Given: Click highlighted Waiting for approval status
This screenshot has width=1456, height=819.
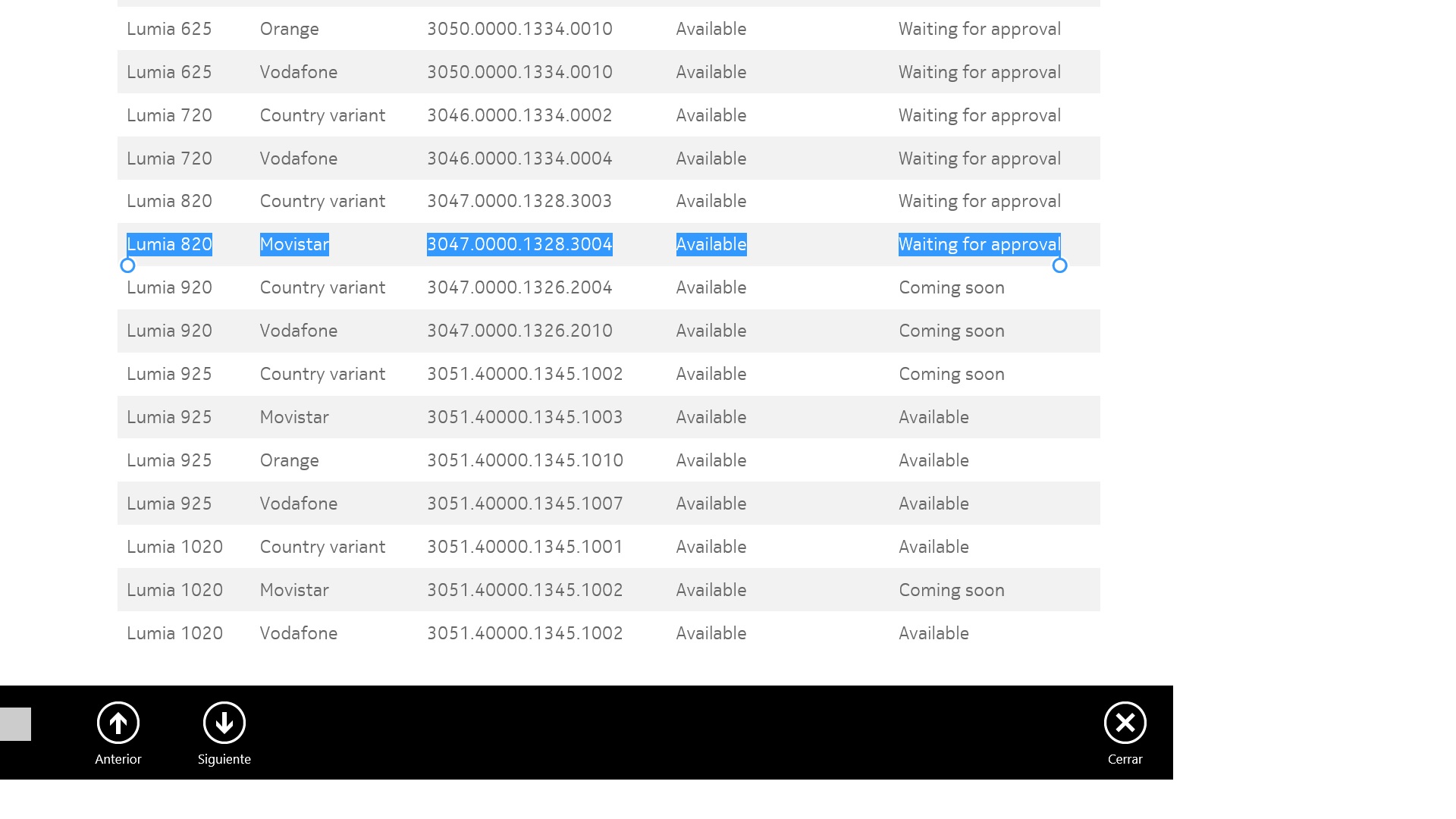Looking at the screenshot, I should 979,244.
